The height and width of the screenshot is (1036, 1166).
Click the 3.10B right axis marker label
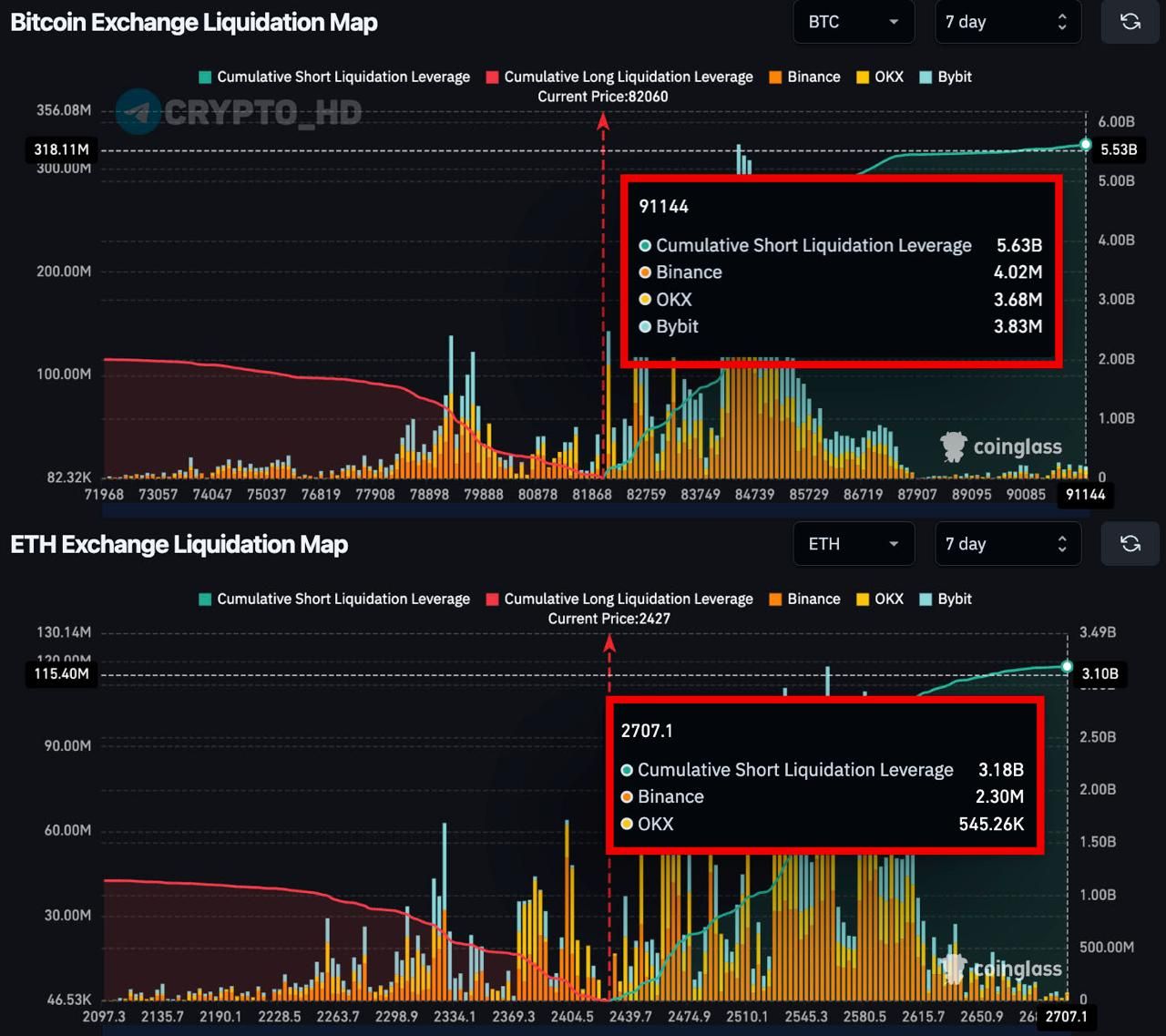(1100, 673)
